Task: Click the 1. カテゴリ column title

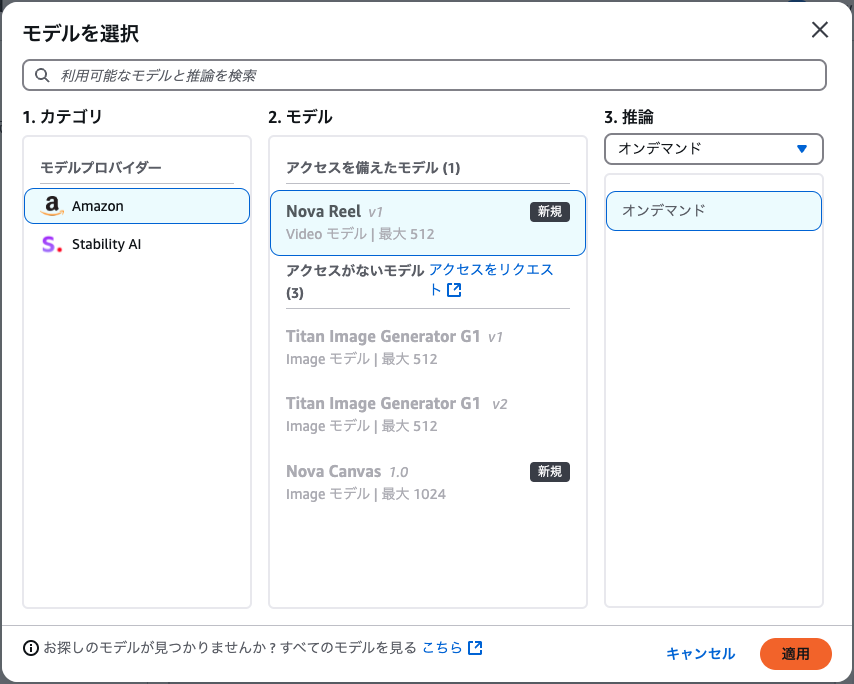Action: 63,117
